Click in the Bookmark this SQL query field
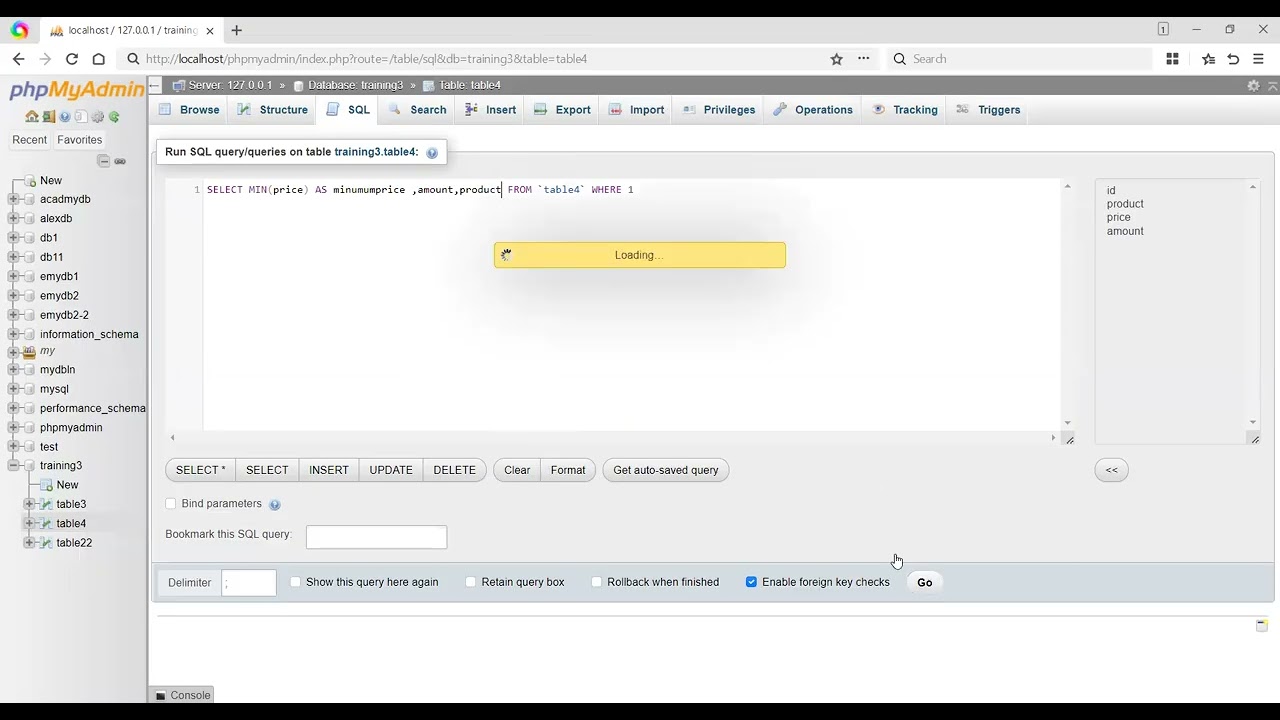Viewport: 1280px width, 720px height. click(x=376, y=537)
